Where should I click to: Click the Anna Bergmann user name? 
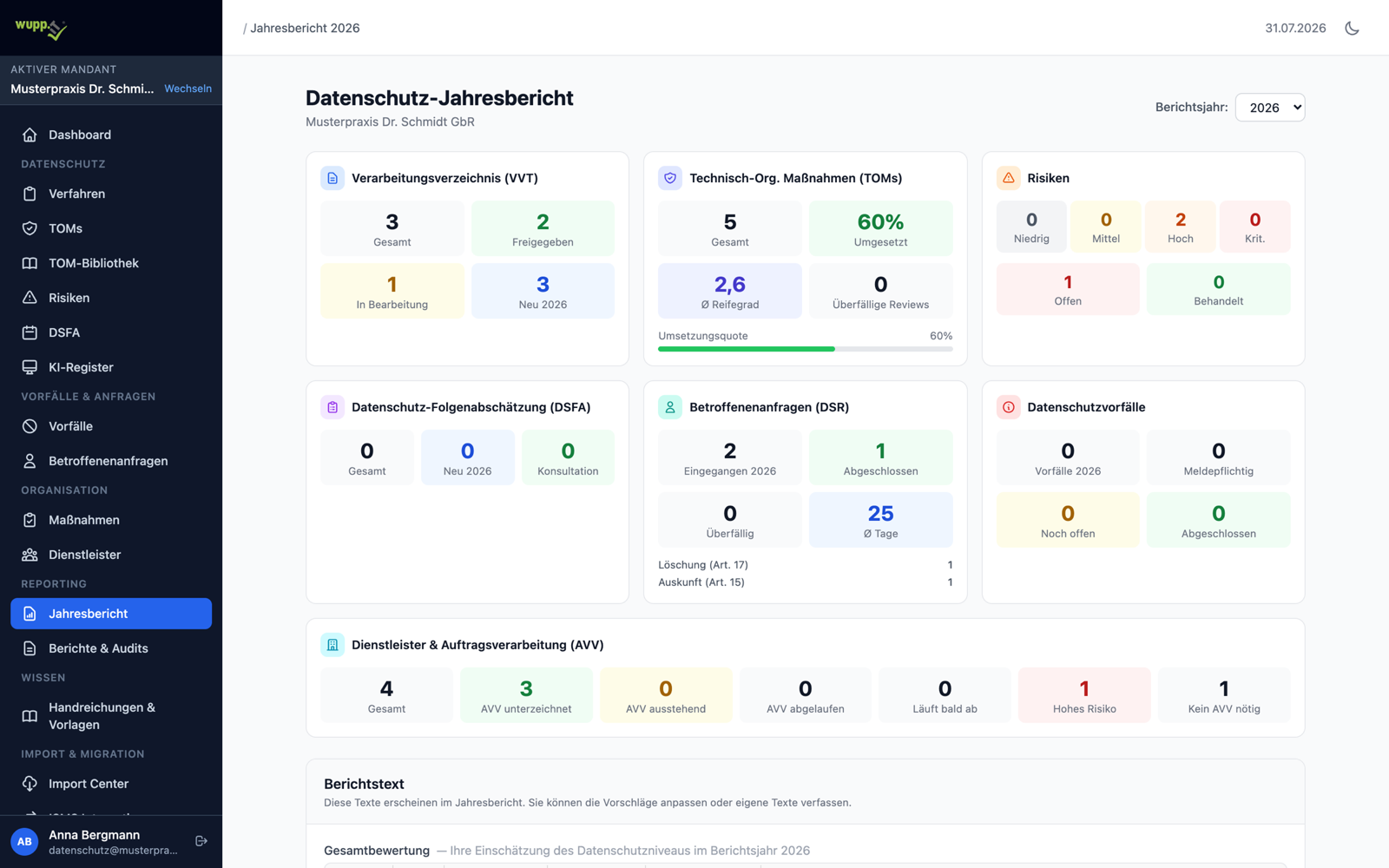point(94,834)
